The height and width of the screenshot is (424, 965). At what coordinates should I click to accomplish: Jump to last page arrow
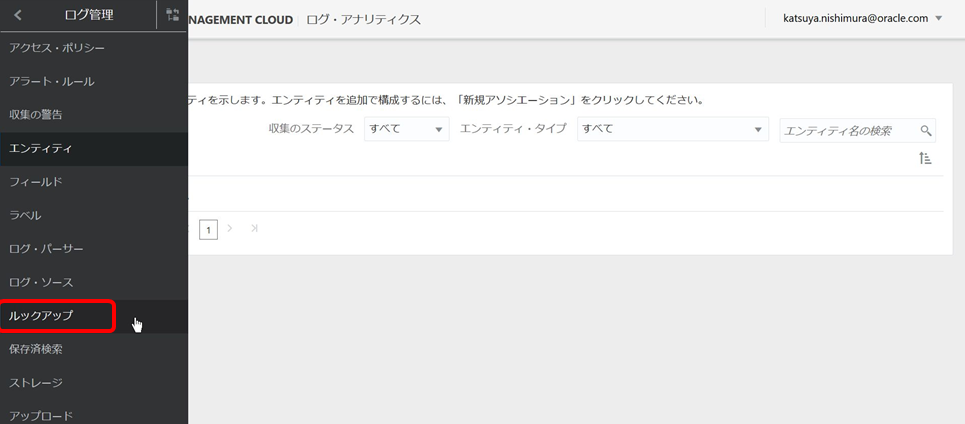pyautogui.click(x=254, y=228)
